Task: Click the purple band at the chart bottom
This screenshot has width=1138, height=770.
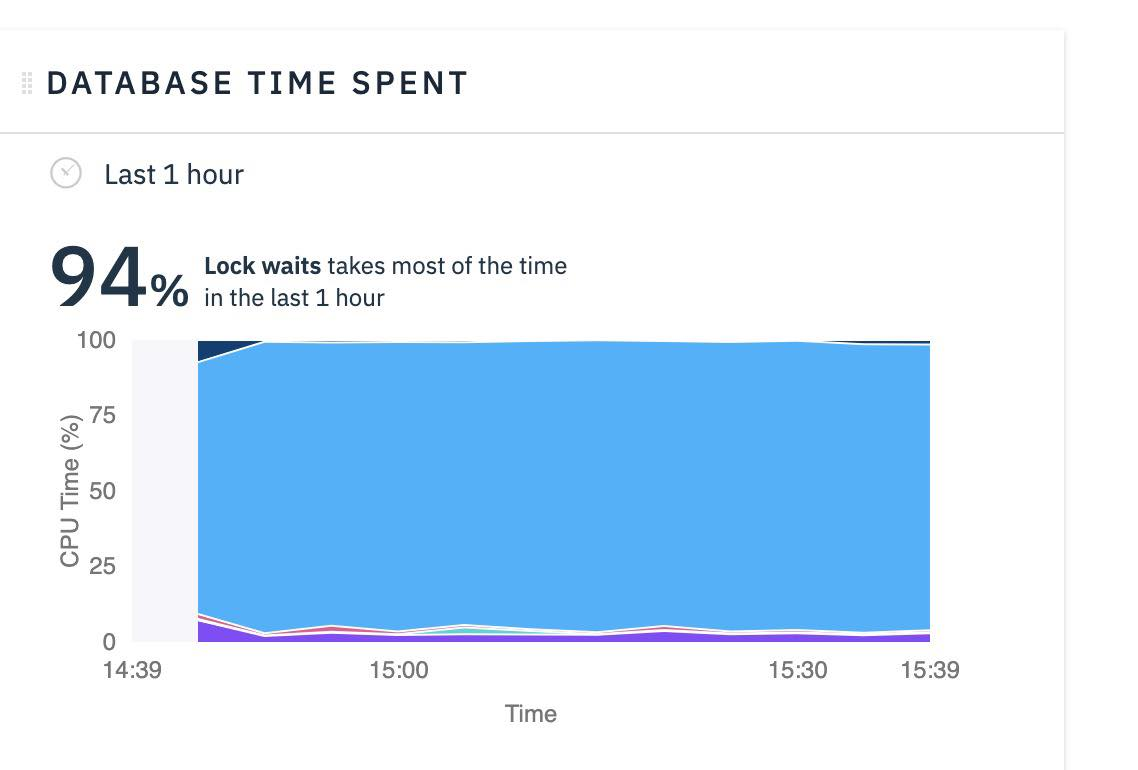Action: tap(563, 638)
